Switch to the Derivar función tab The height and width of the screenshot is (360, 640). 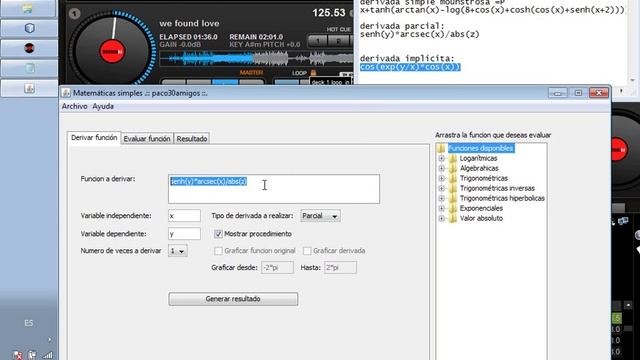(94, 138)
